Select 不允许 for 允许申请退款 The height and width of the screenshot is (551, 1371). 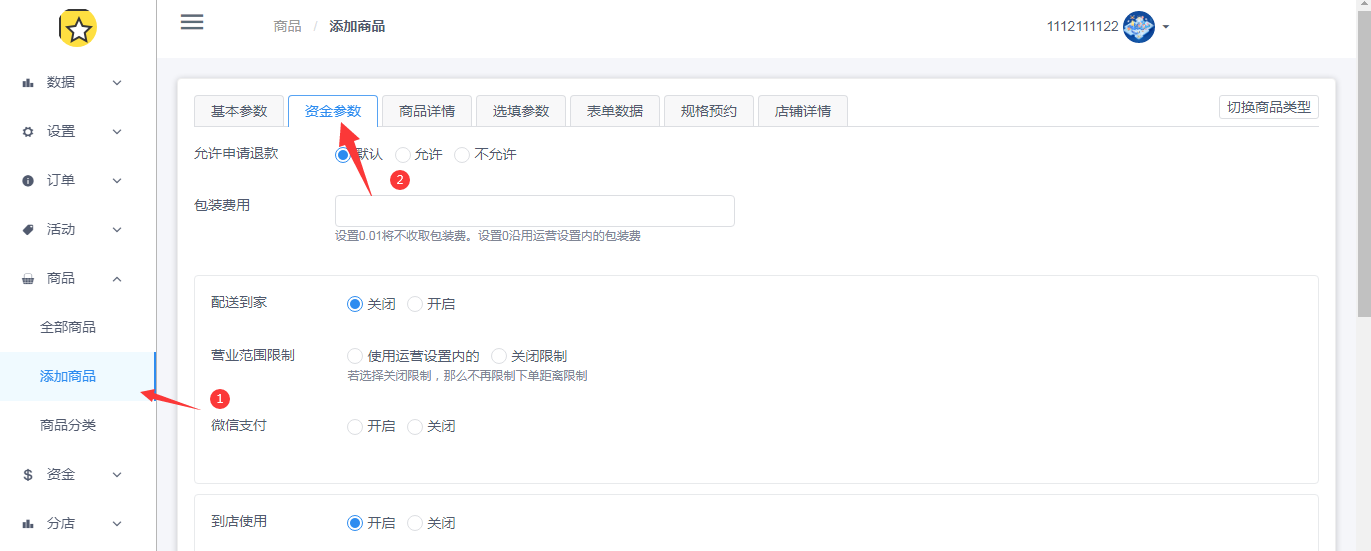[x=462, y=155]
